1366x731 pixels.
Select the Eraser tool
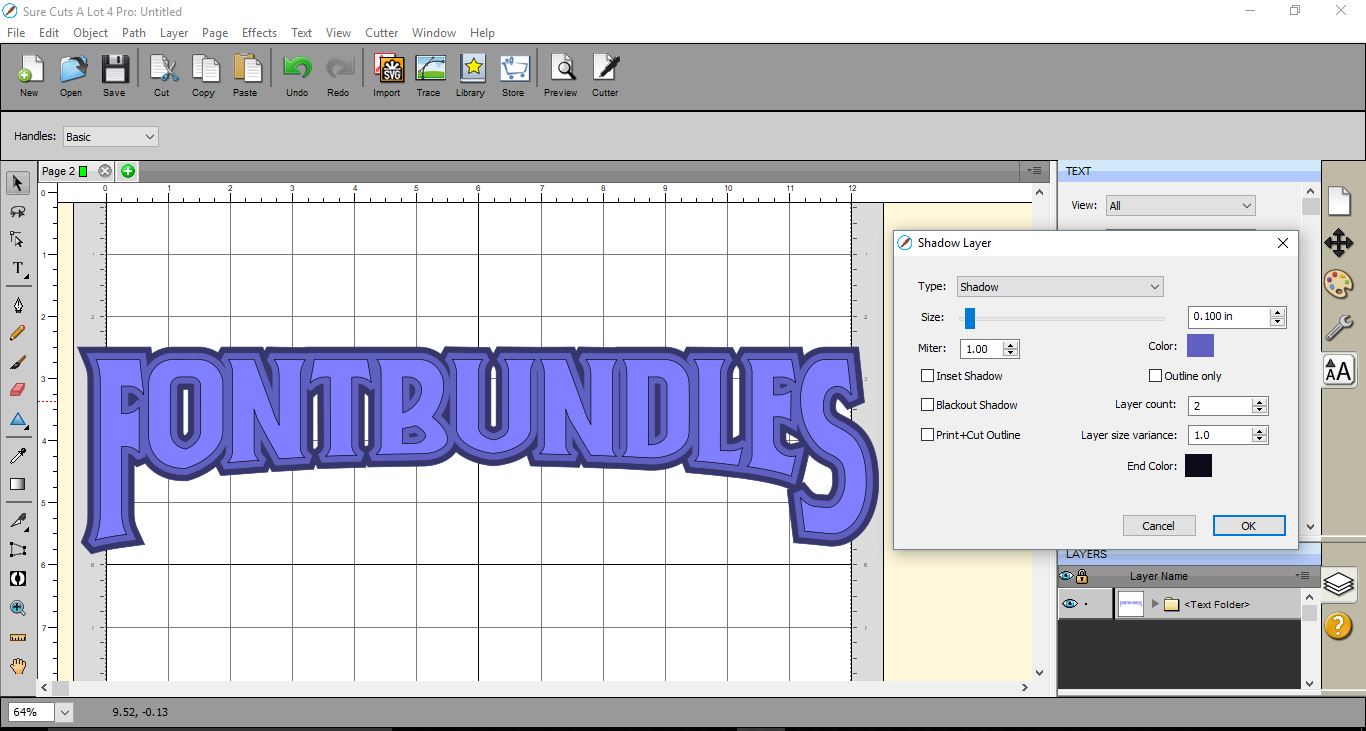17,390
